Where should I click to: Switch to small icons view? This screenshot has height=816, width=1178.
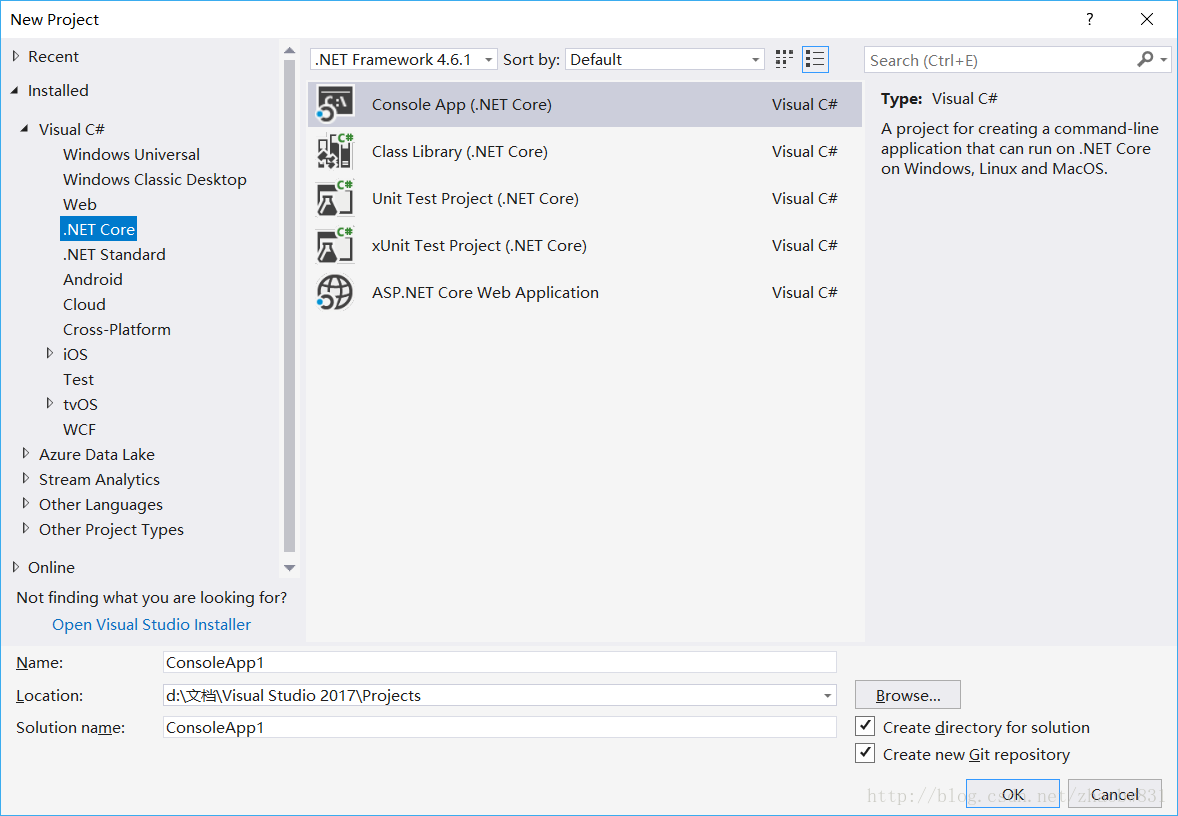tap(784, 59)
